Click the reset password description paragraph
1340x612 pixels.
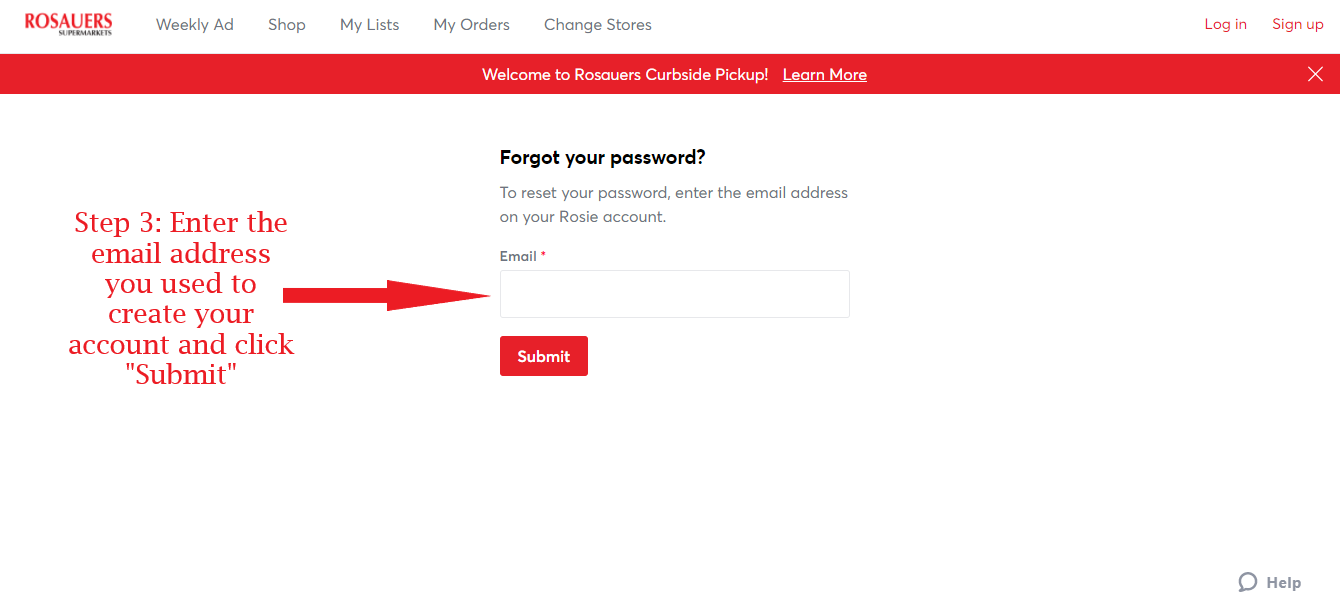(673, 204)
